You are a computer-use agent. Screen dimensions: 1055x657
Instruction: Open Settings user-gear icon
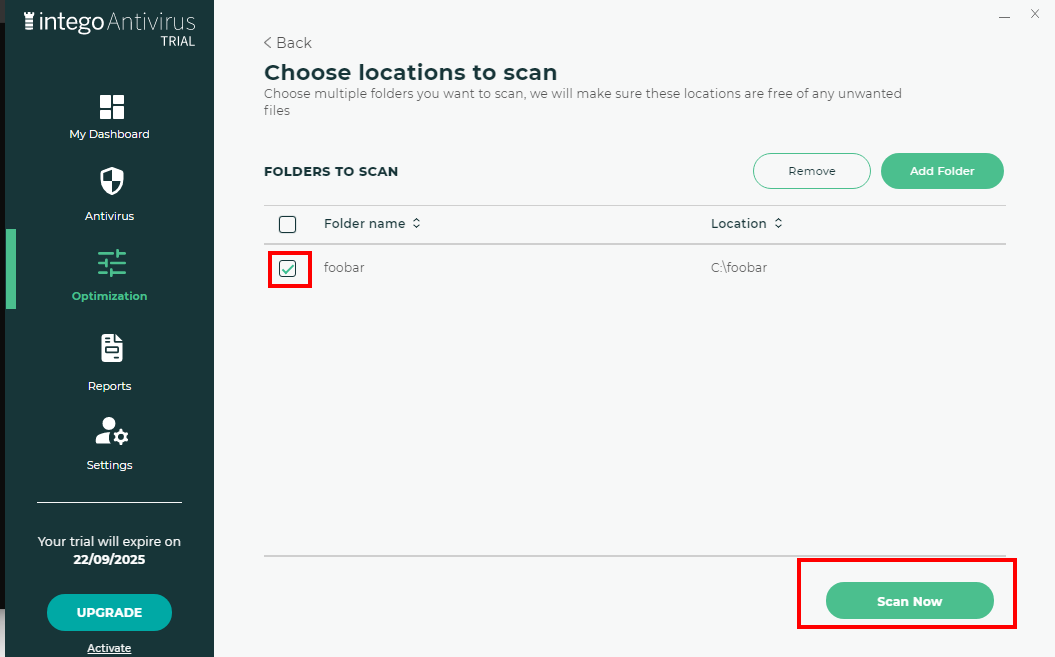(x=112, y=431)
